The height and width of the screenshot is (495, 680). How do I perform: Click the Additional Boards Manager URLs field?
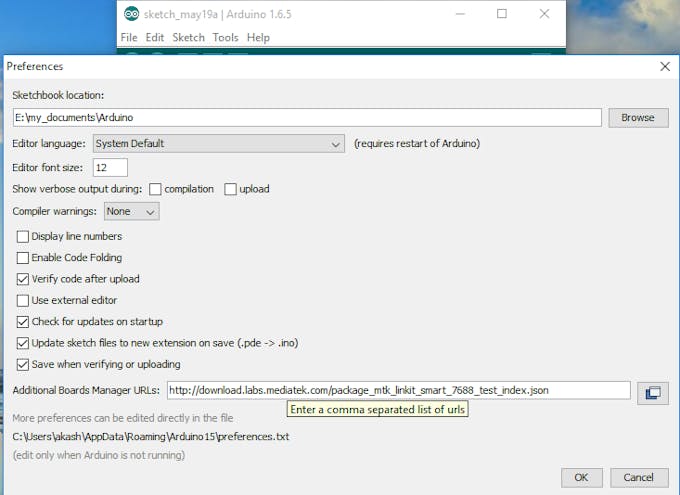(399, 390)
